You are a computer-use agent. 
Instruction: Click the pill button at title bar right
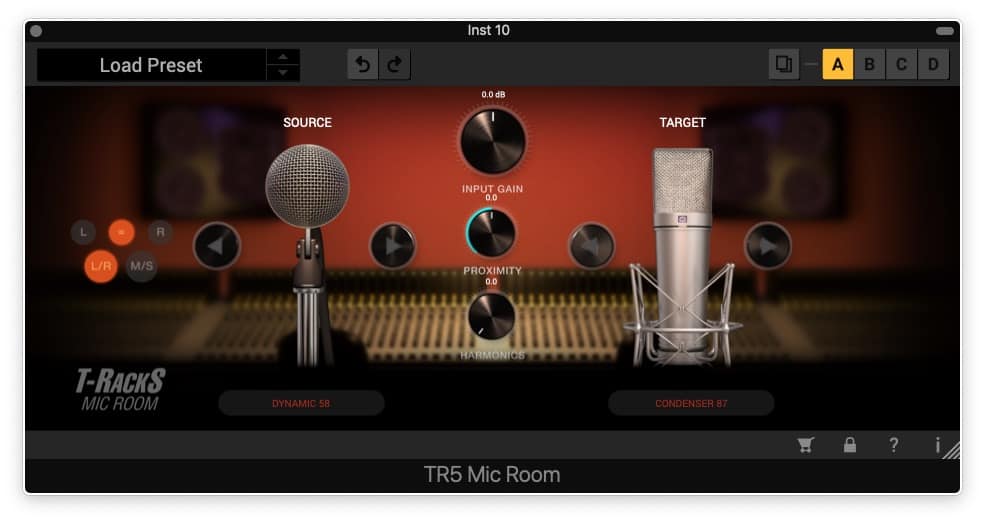click(x=945, y=31)
